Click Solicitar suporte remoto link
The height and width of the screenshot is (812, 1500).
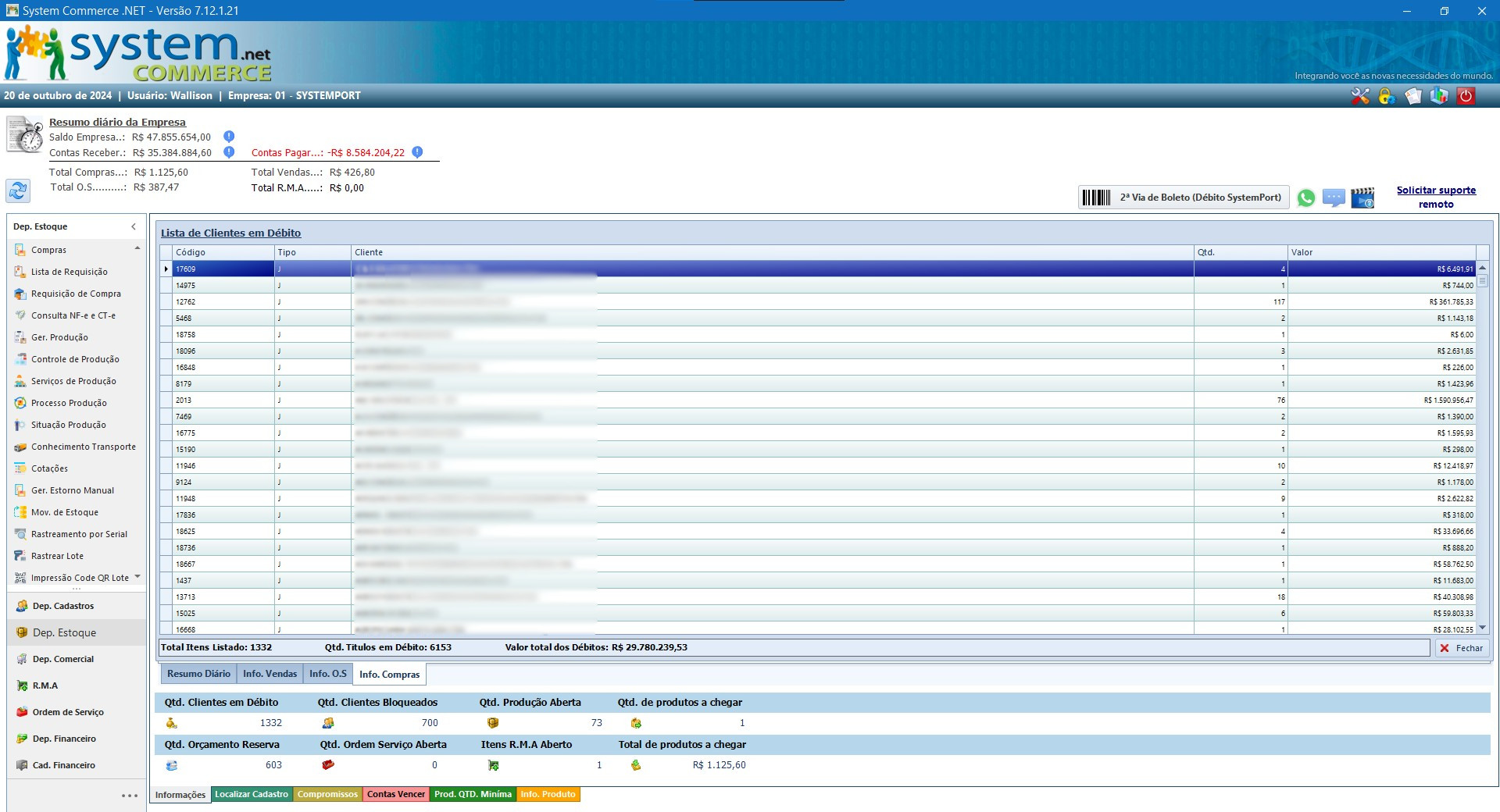(x=1436, y=197)
